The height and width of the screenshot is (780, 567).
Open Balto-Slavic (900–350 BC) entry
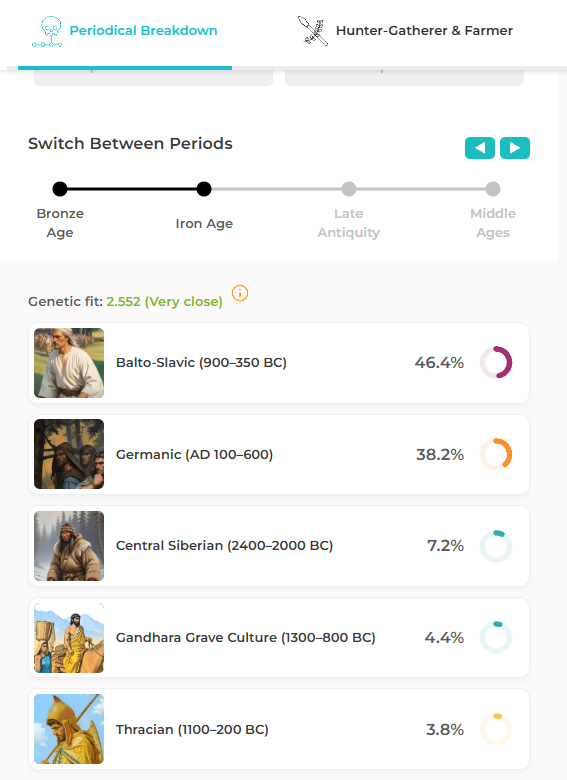coord(279,363)
